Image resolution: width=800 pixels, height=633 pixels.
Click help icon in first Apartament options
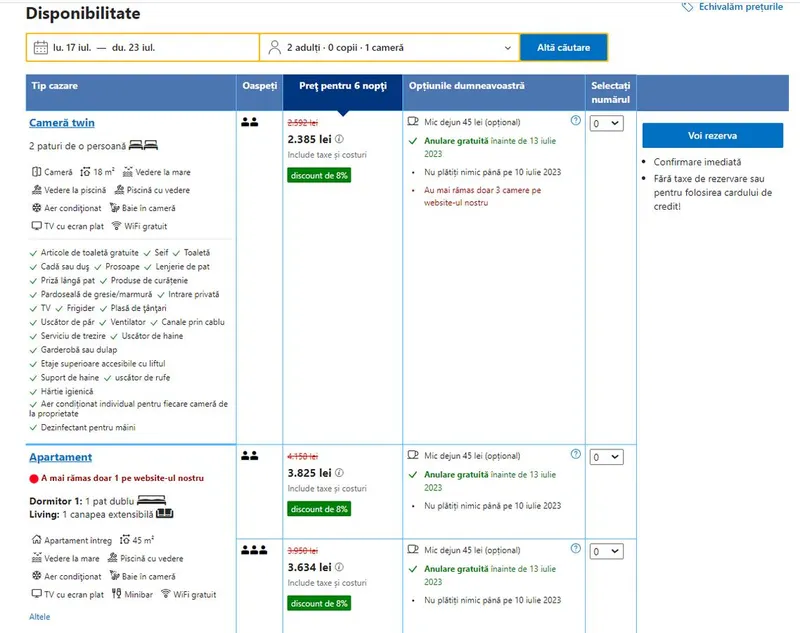click(x=575, y=454)
